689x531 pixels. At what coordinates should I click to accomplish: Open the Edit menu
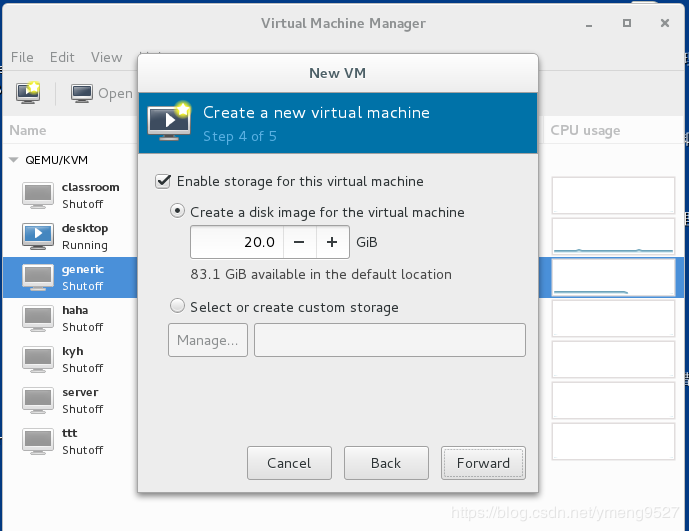point(62,57)
